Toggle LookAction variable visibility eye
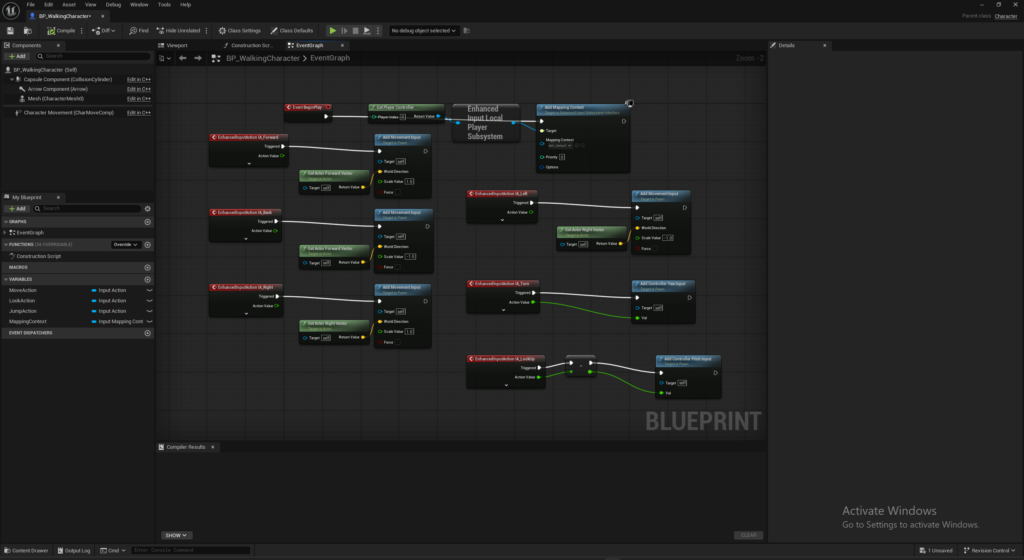The width and height of the screenshot is (1024, 560). click(x=150, y=301)
